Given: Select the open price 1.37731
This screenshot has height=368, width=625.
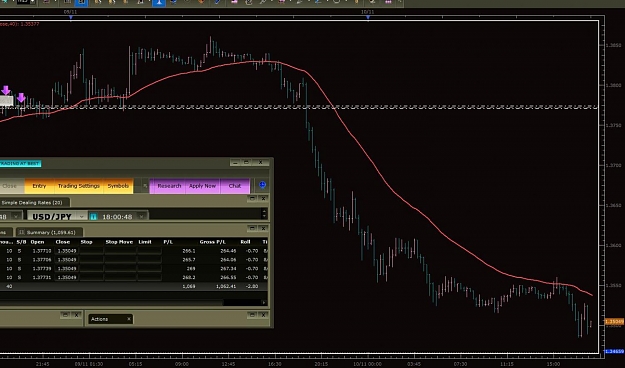Looking at the screenshot, I should pyautogui.click(x=42, y=277).
